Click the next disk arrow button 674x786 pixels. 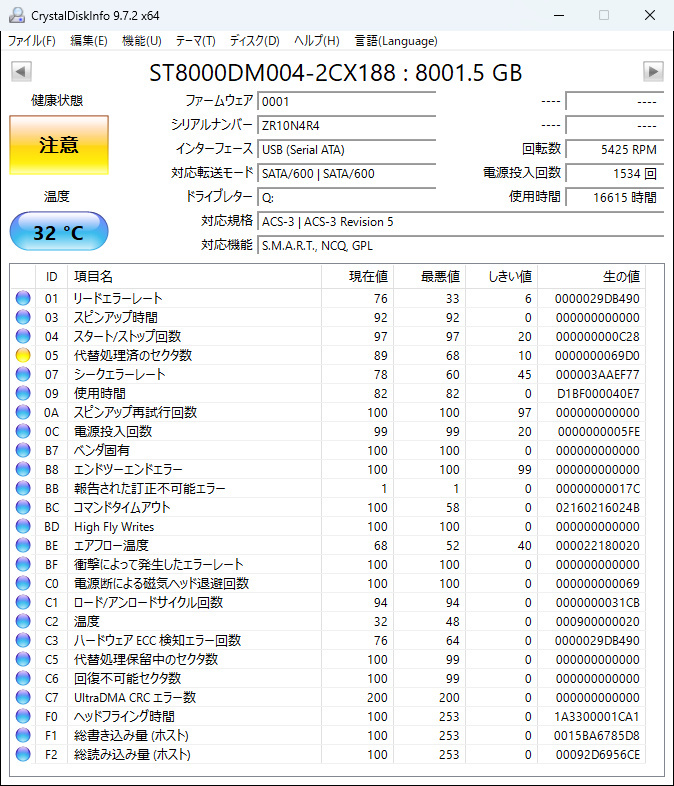click(x=653, y=72)
